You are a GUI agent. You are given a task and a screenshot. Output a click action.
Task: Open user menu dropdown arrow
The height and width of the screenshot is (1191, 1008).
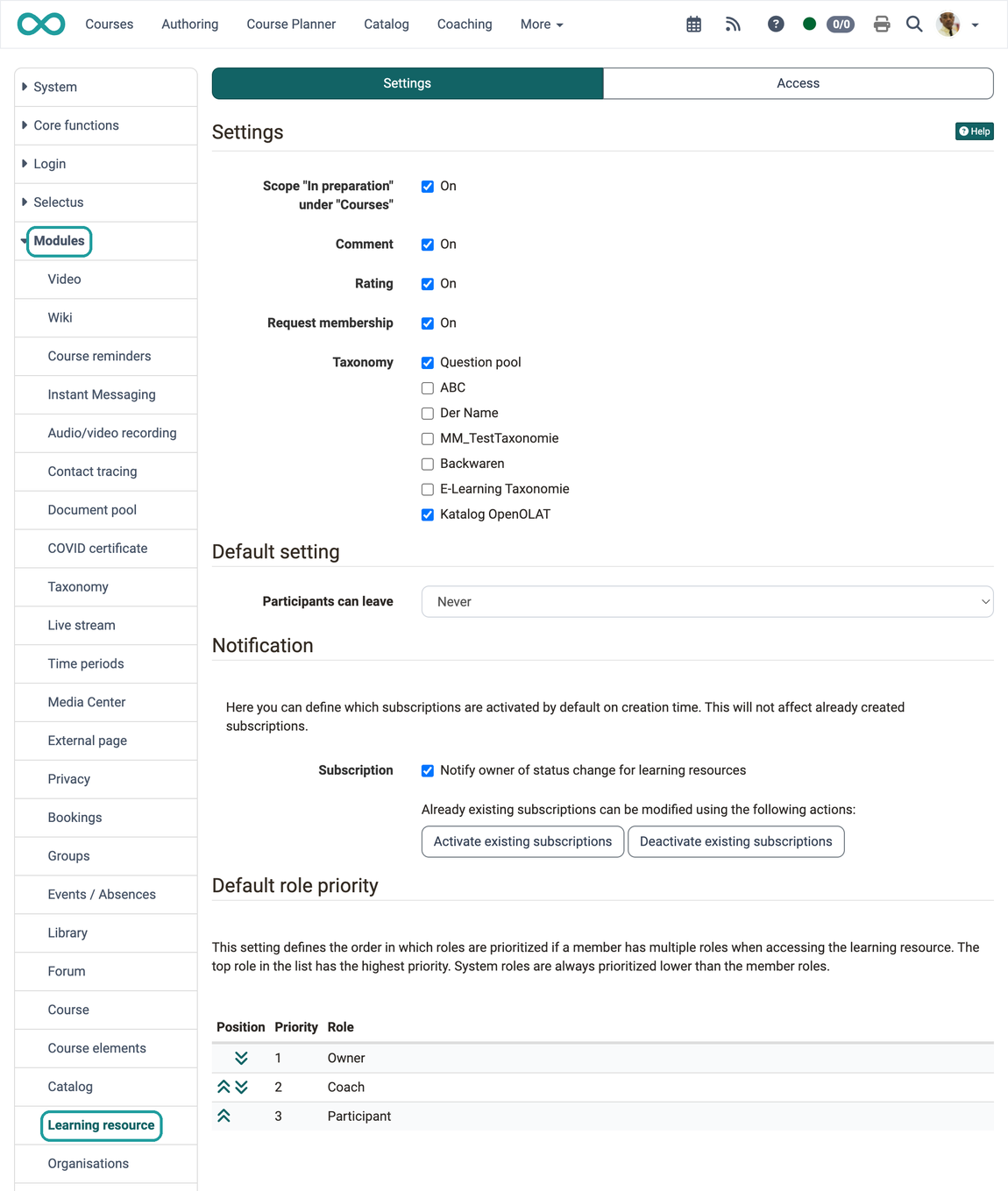(x=975, y=25)
